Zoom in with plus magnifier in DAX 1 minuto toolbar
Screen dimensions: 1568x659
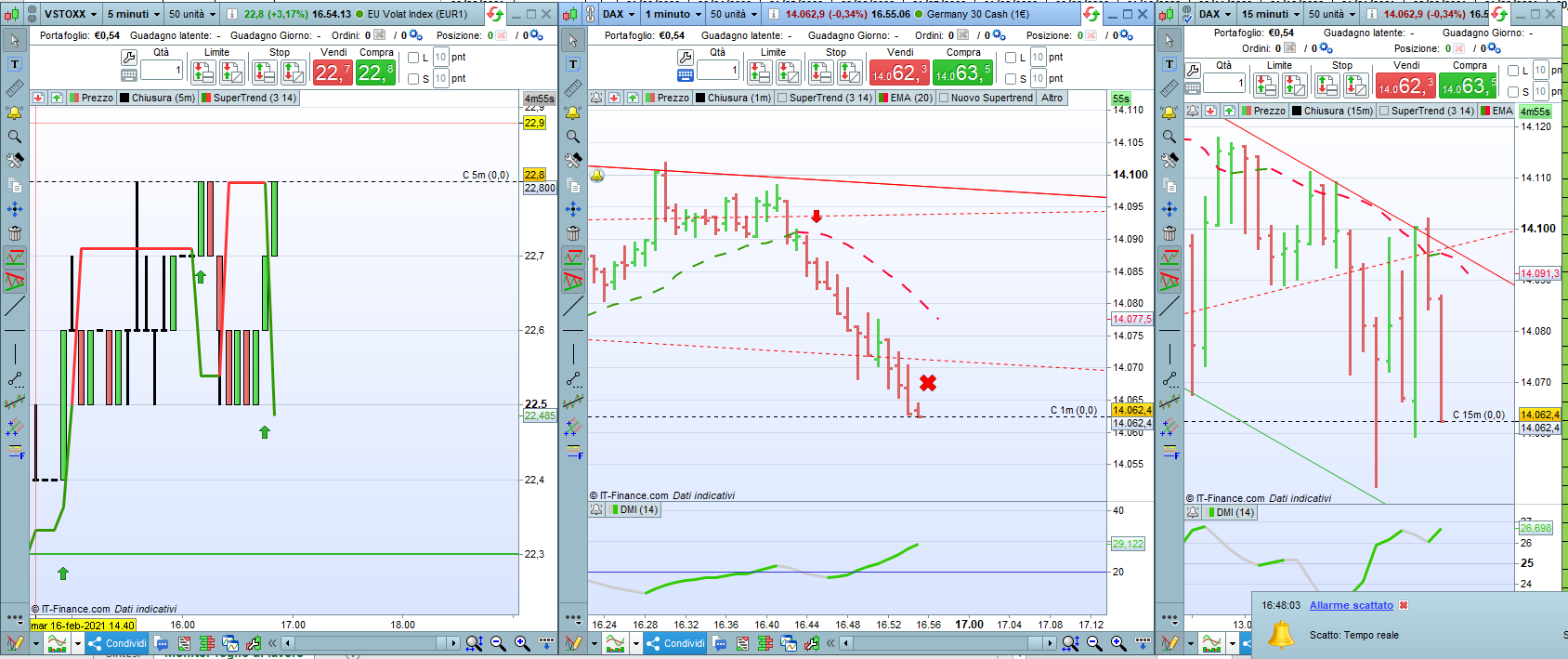tap(1118, 643)
